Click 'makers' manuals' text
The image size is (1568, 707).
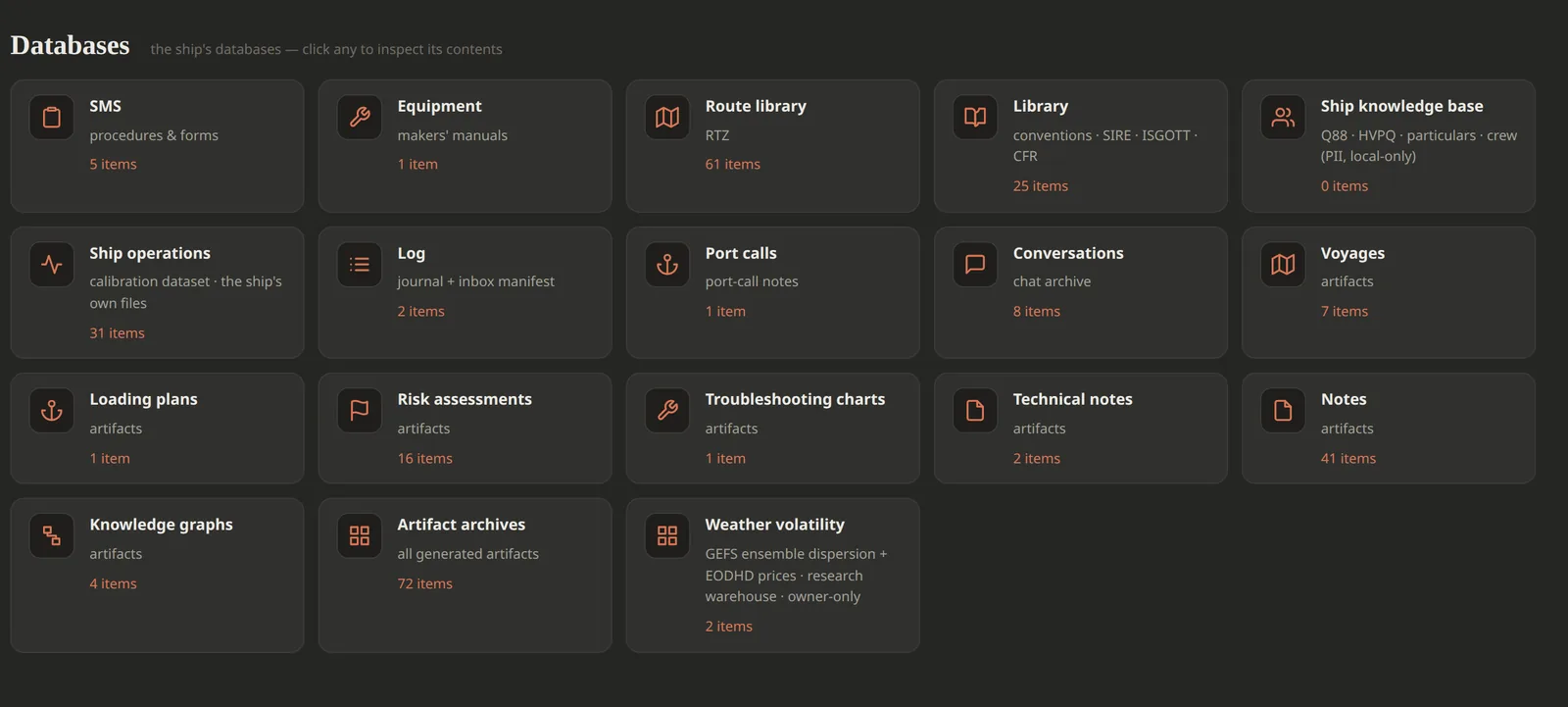point(452,135)
